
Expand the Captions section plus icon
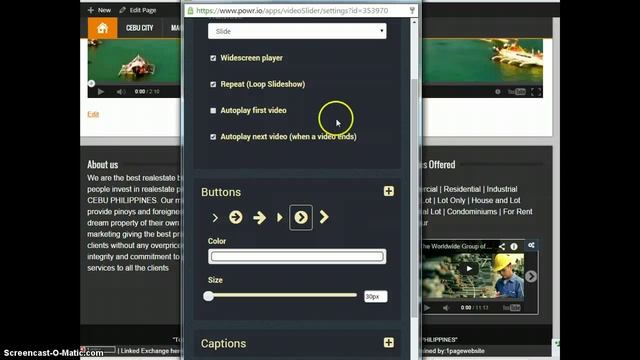point(389,342)
